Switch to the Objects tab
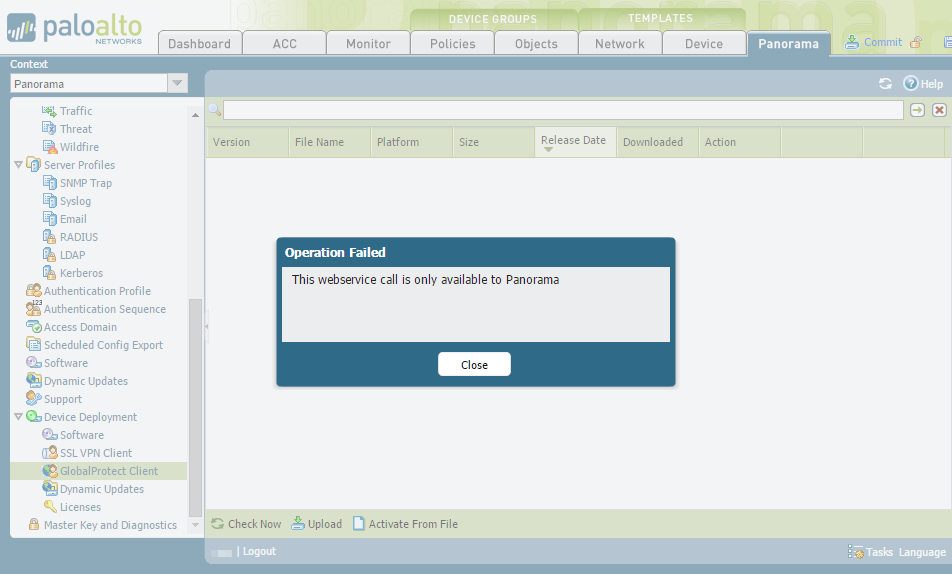The image size is (952, 574). coord(536,44)
